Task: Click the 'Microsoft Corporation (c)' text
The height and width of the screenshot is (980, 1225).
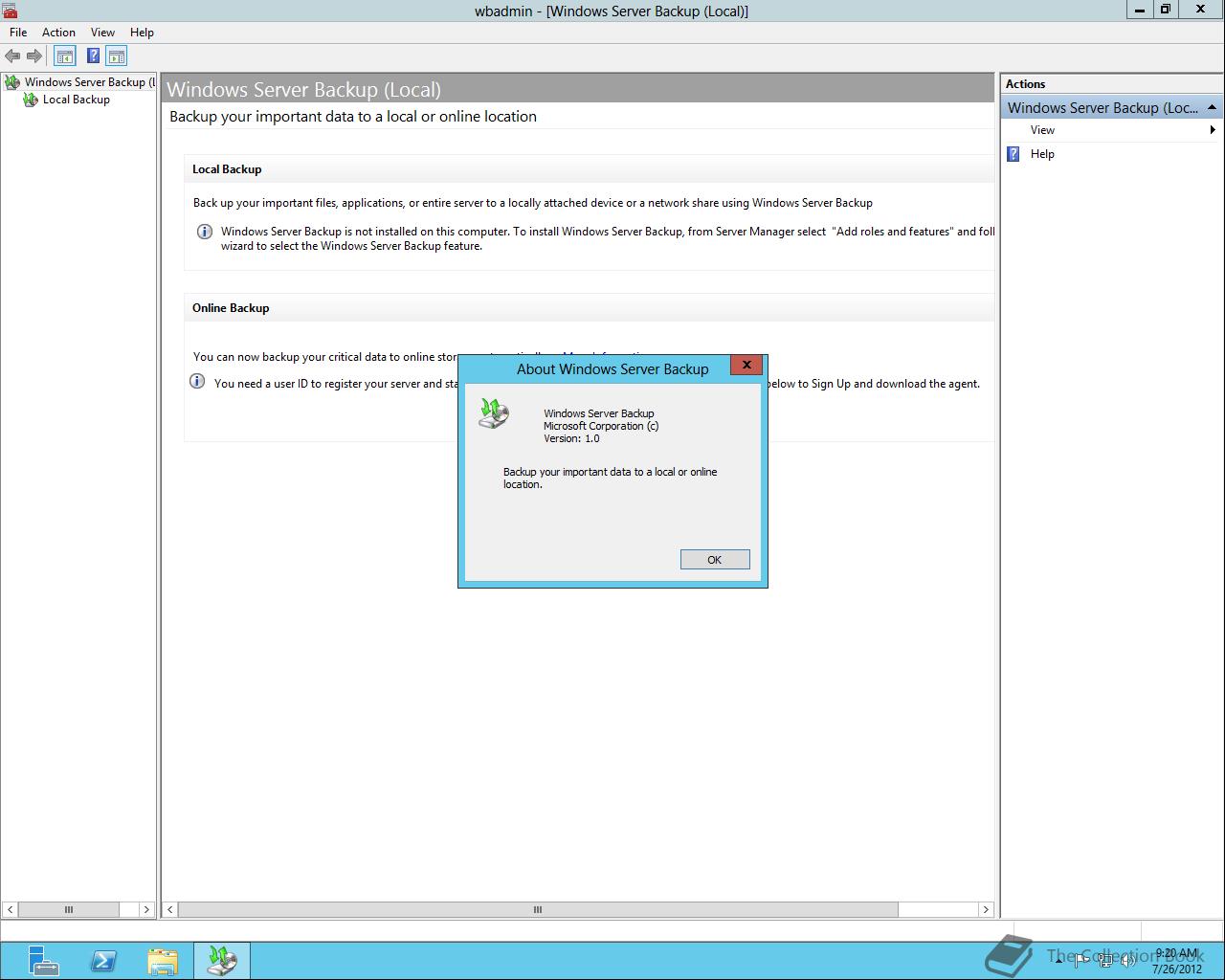Action: [x=601, y=426]
